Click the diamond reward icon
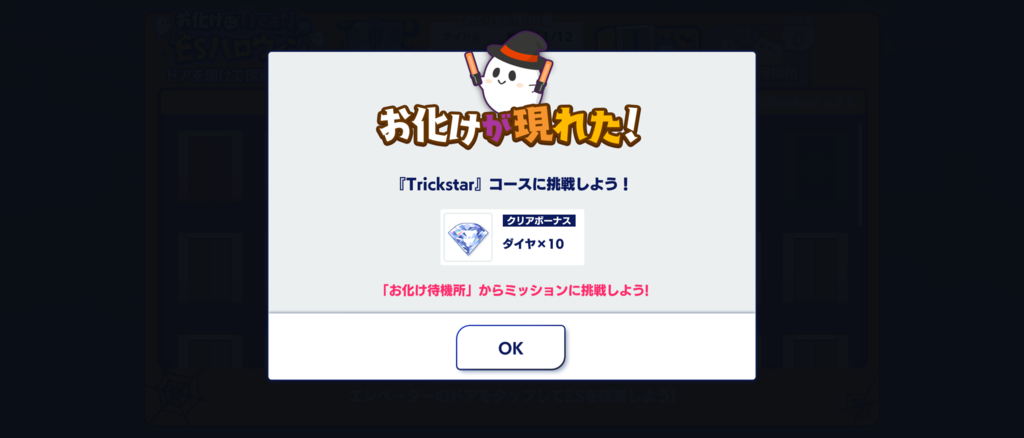The image size is (1024, 438). (468, 237)
